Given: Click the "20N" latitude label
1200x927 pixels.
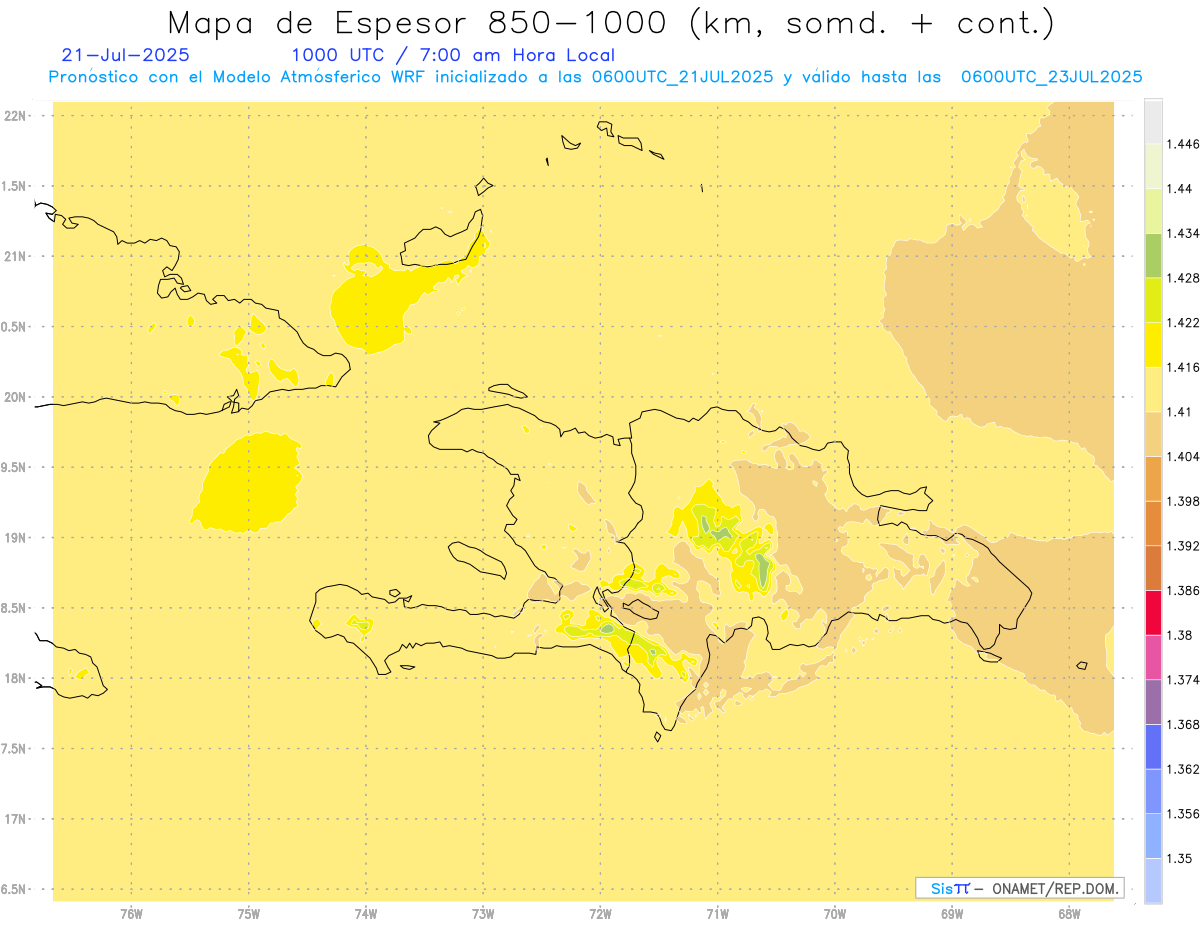Looking at the screenshot, I should point(15,397).
